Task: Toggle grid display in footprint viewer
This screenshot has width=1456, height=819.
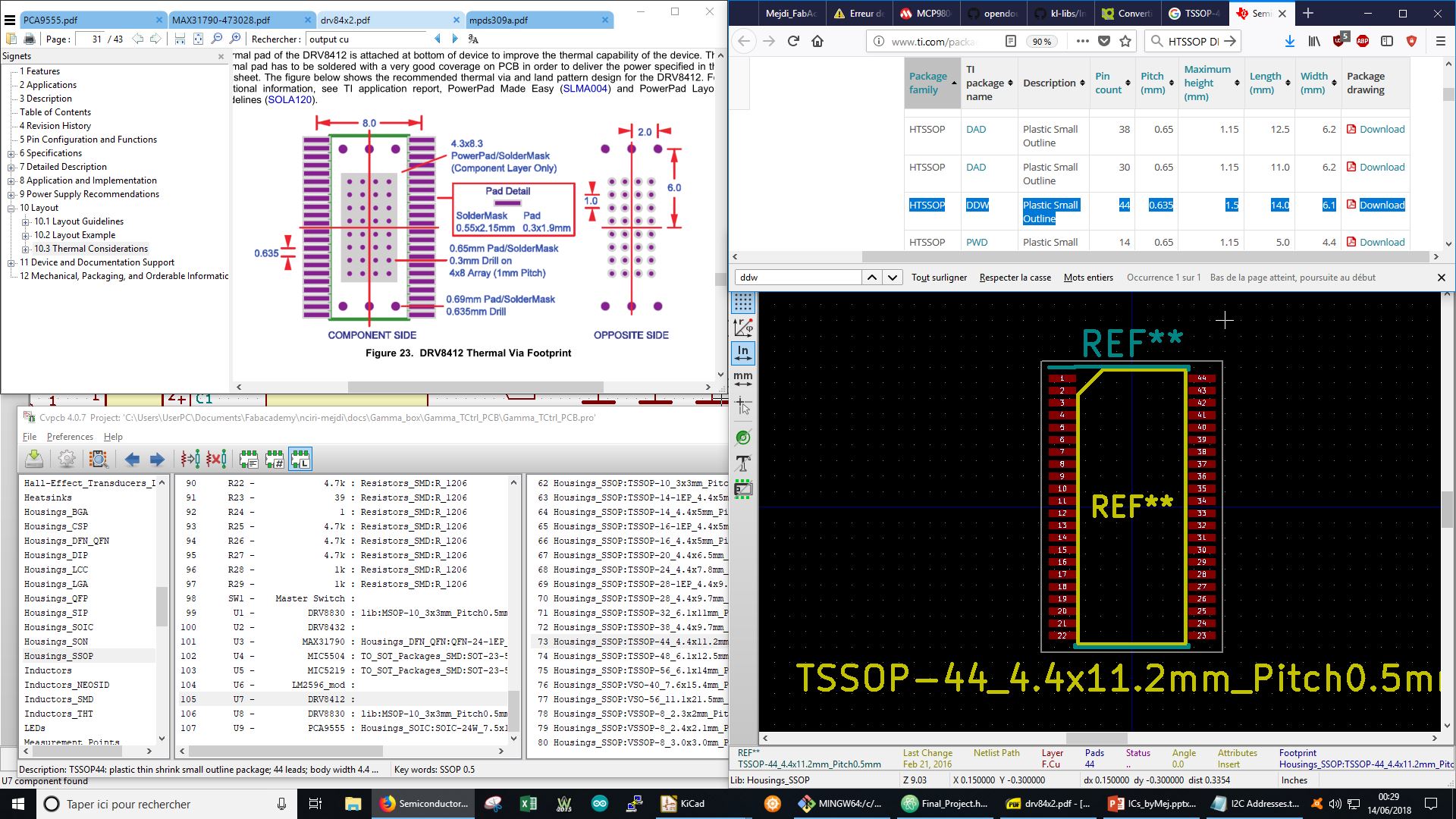Action: point(743,303)
